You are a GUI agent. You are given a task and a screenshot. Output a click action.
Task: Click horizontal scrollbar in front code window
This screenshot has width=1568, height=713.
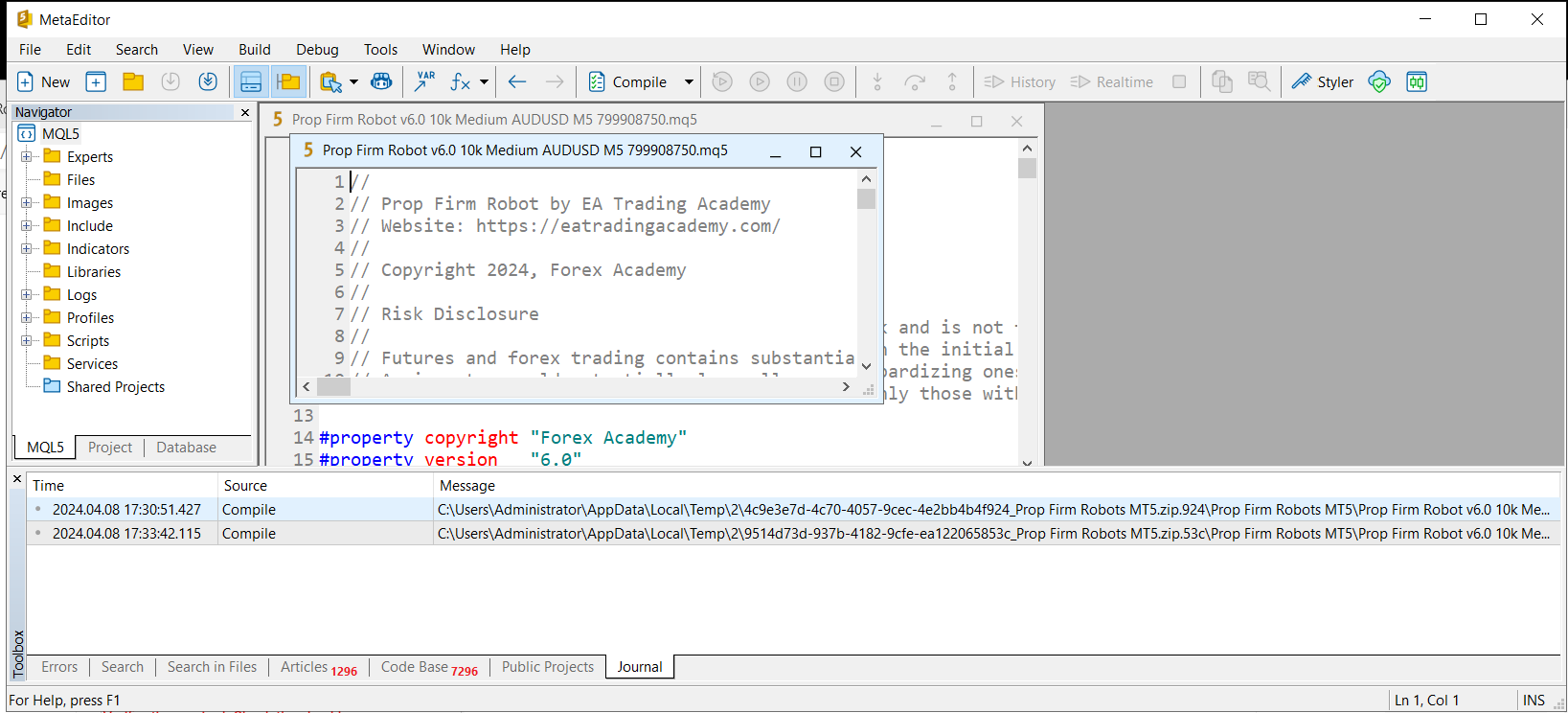576,387
